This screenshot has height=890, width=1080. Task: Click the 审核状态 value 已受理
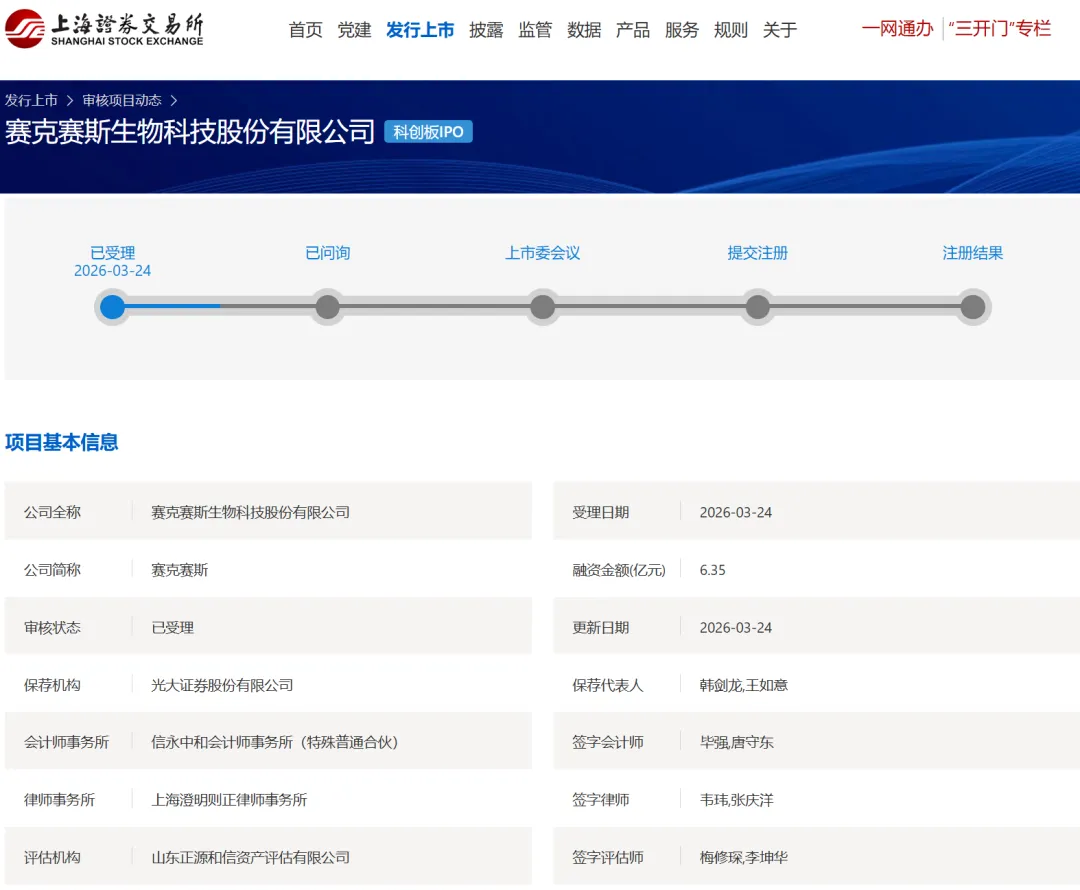point(172,628)
